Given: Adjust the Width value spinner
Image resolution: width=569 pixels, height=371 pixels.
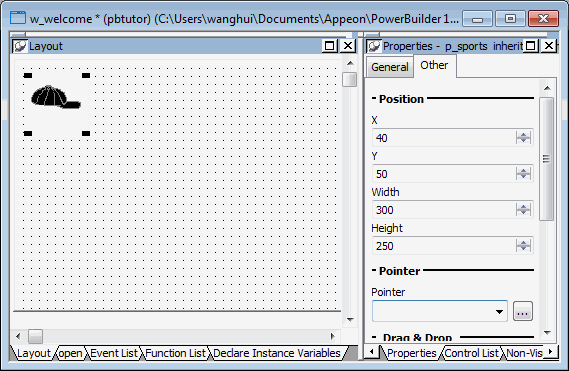Looking at the screenshot, I should [523, 210].
